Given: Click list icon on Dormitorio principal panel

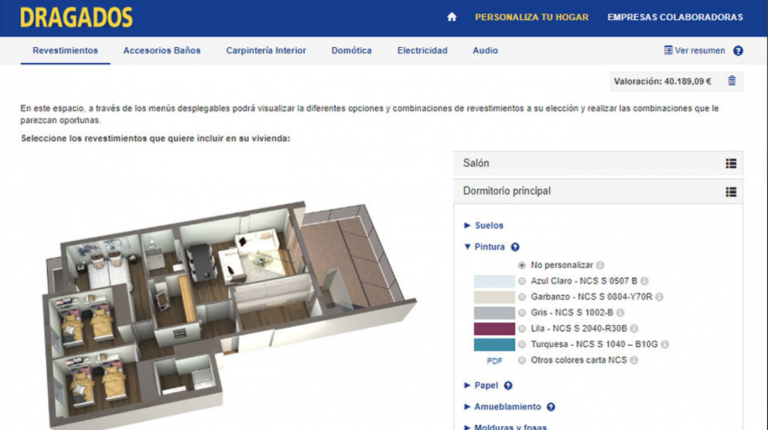Looking at the screenshot, I should [731, 191].
